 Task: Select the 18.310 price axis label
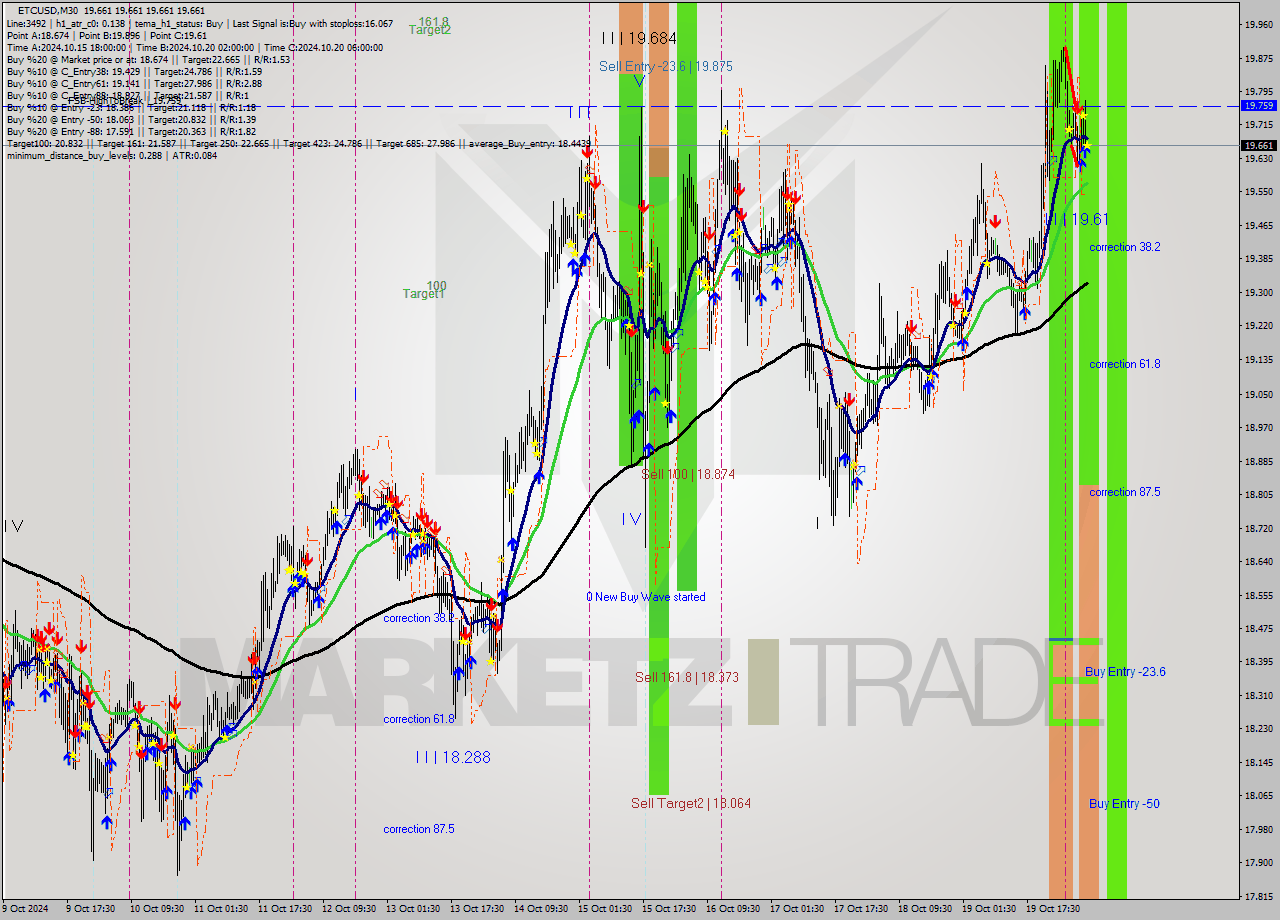pos(1259,695)
